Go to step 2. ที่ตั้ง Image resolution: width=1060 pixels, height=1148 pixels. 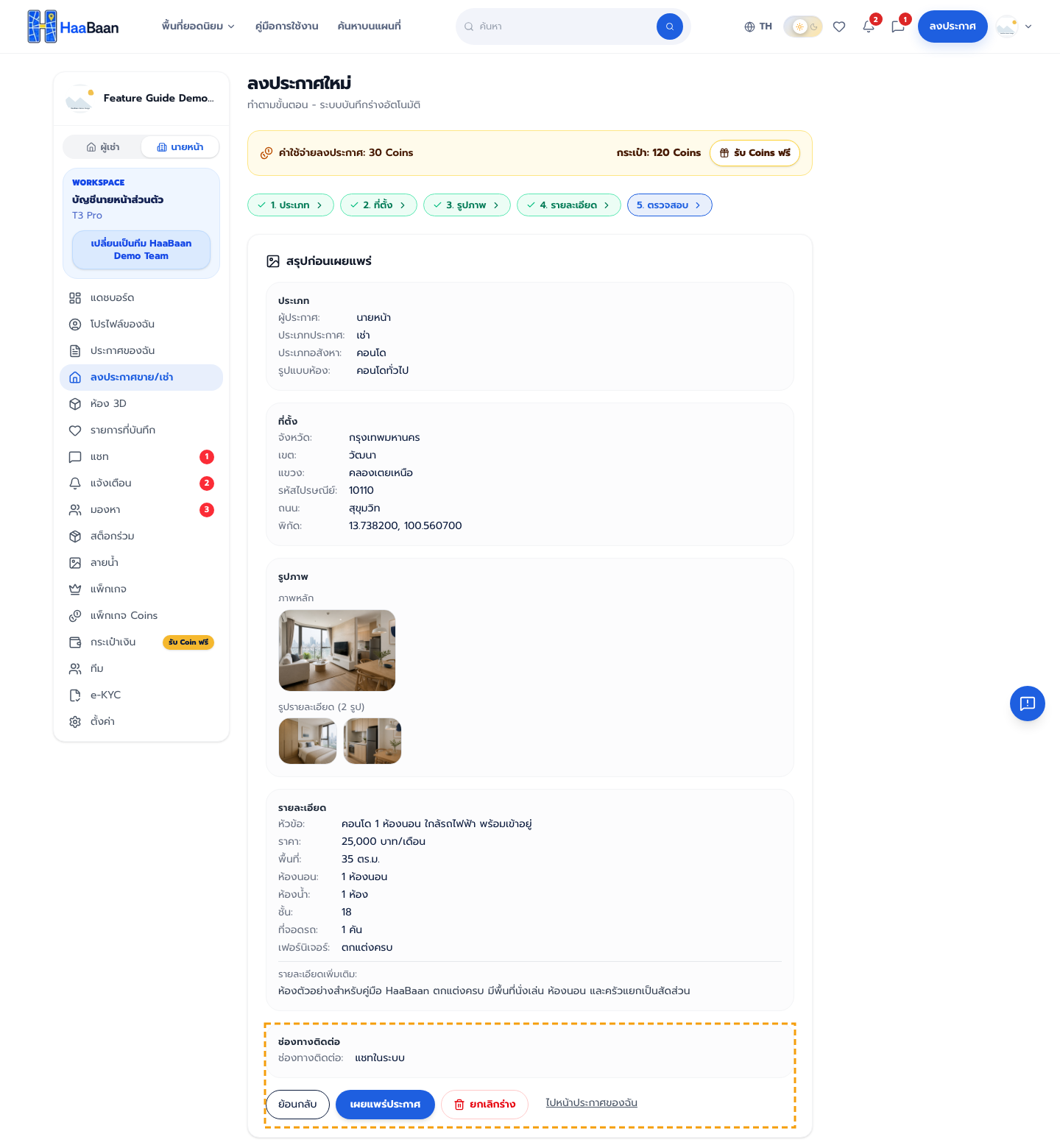(x=378, y=205)
